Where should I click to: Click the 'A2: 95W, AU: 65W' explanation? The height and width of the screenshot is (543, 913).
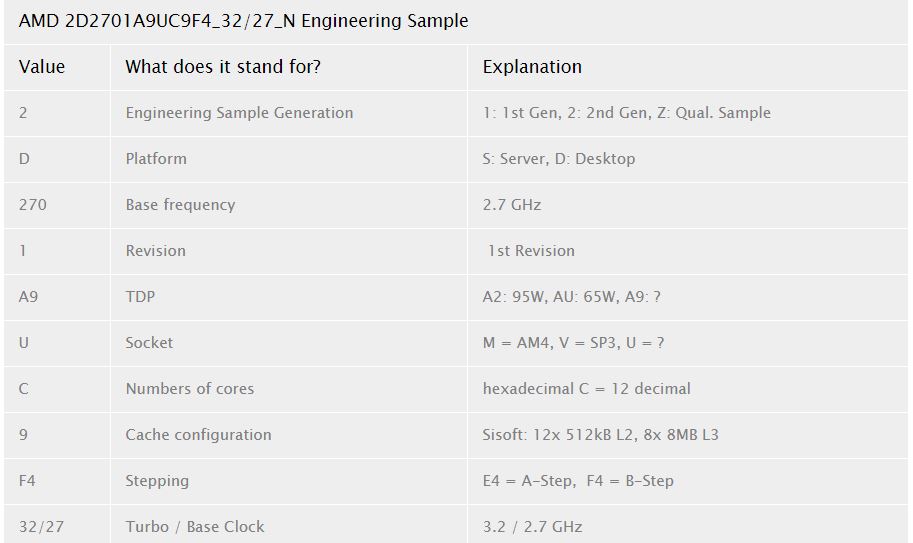point(571,297)
